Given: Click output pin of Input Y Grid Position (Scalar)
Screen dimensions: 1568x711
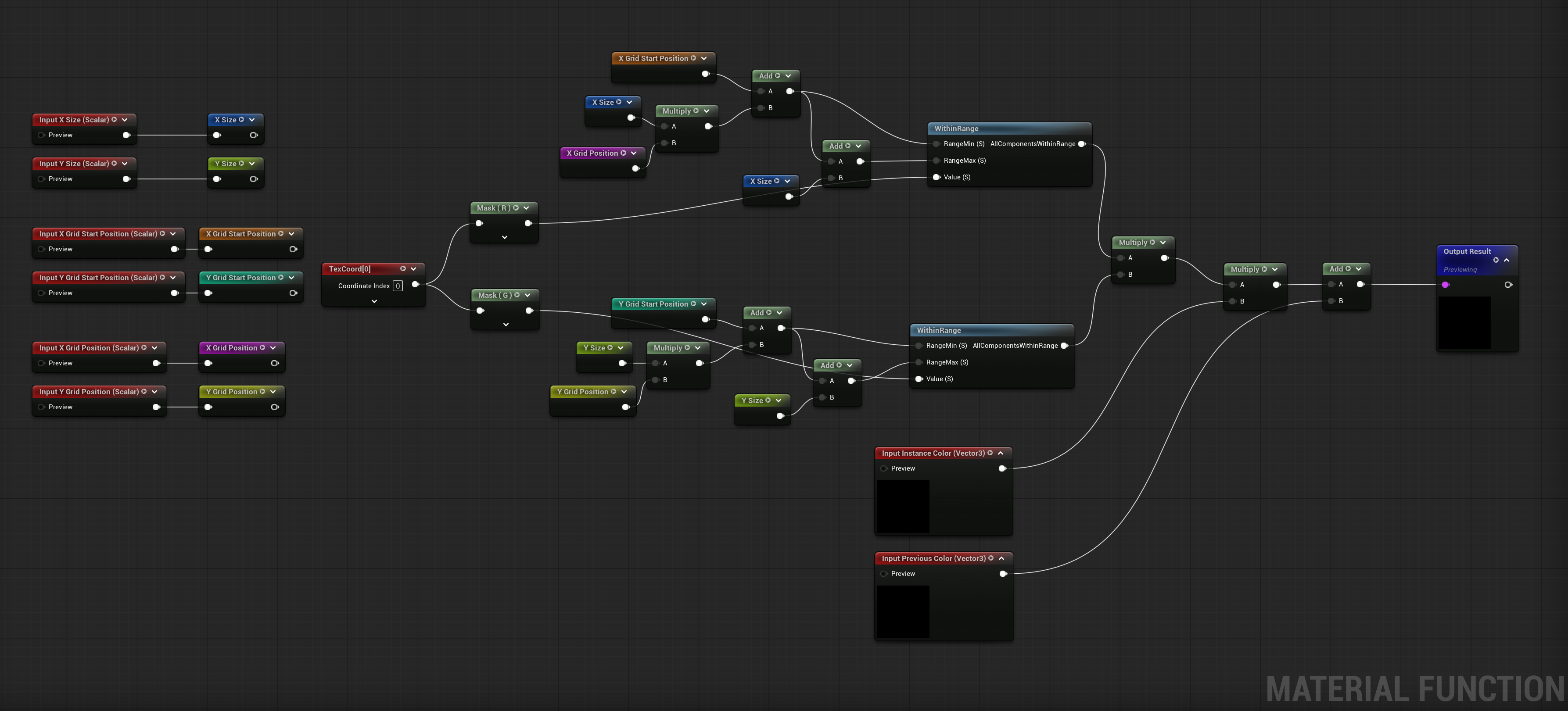Looking at the screenshot, I should click(156, 407).
